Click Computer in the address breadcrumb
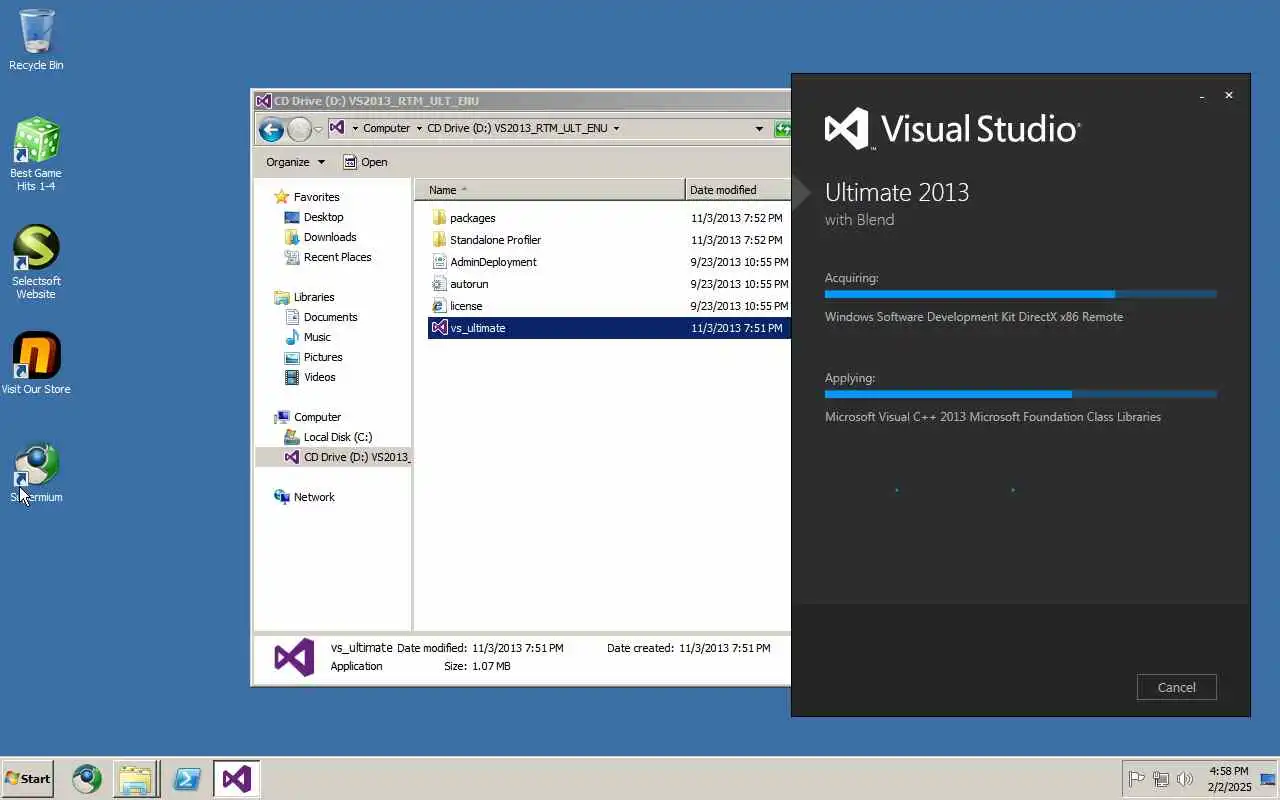1280x800 pixels. pos(386,128)
